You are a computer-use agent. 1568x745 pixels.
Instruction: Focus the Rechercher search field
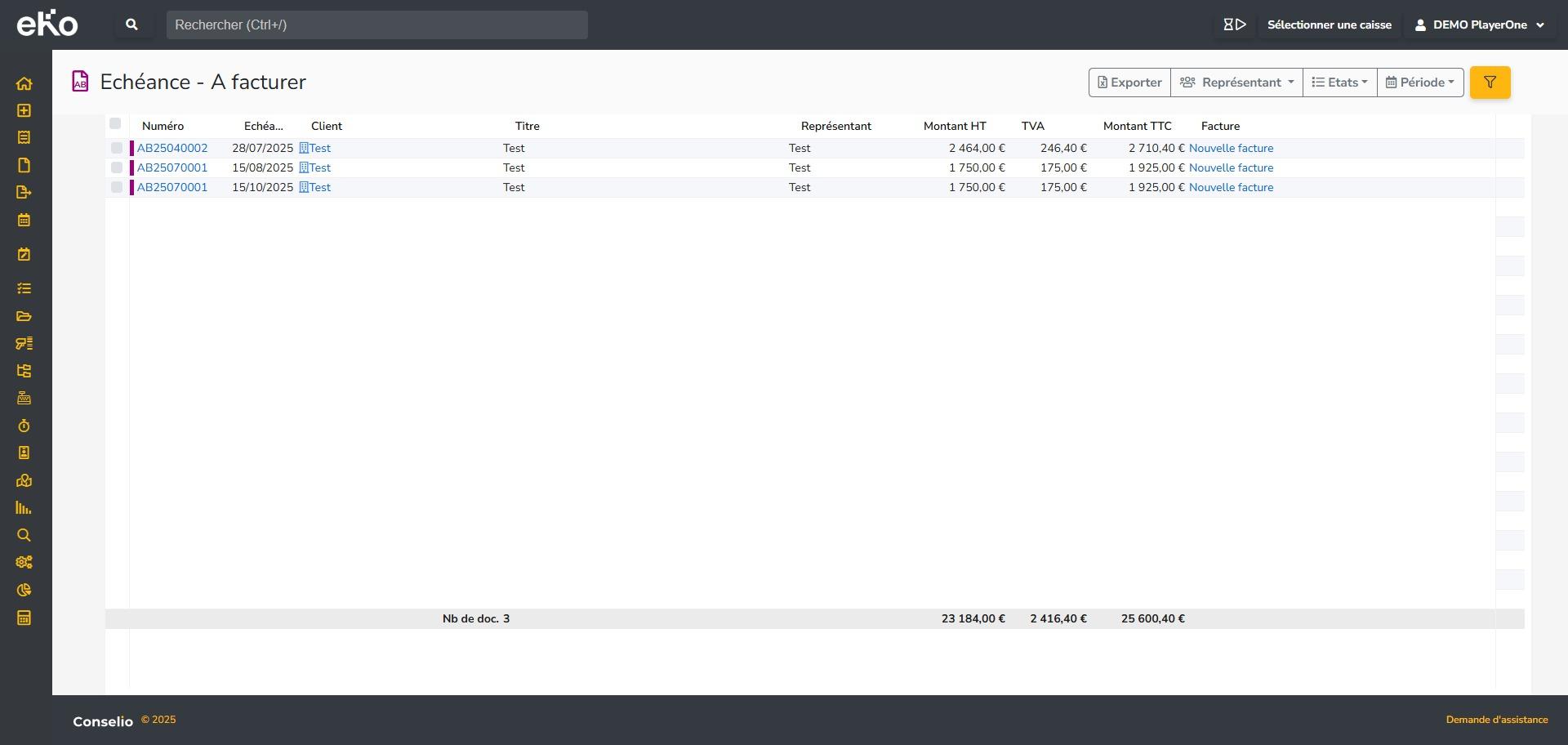[x=376, y=25]
